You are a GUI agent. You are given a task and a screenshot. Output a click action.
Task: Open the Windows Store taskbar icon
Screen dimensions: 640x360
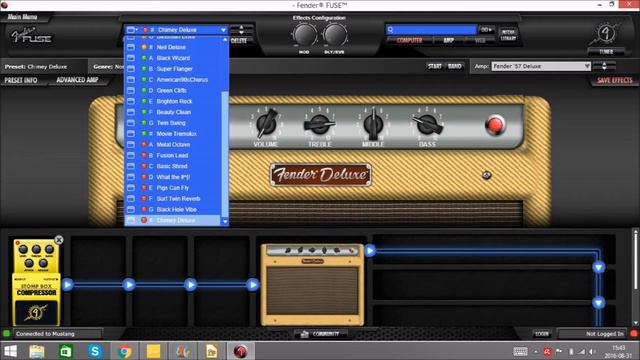(66, 351)
